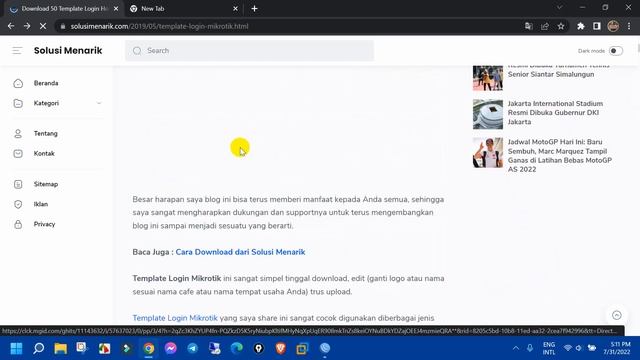Open Chrome three-dot menu
The height and width of the screenshot is (360, 640).
click(629, 26)
